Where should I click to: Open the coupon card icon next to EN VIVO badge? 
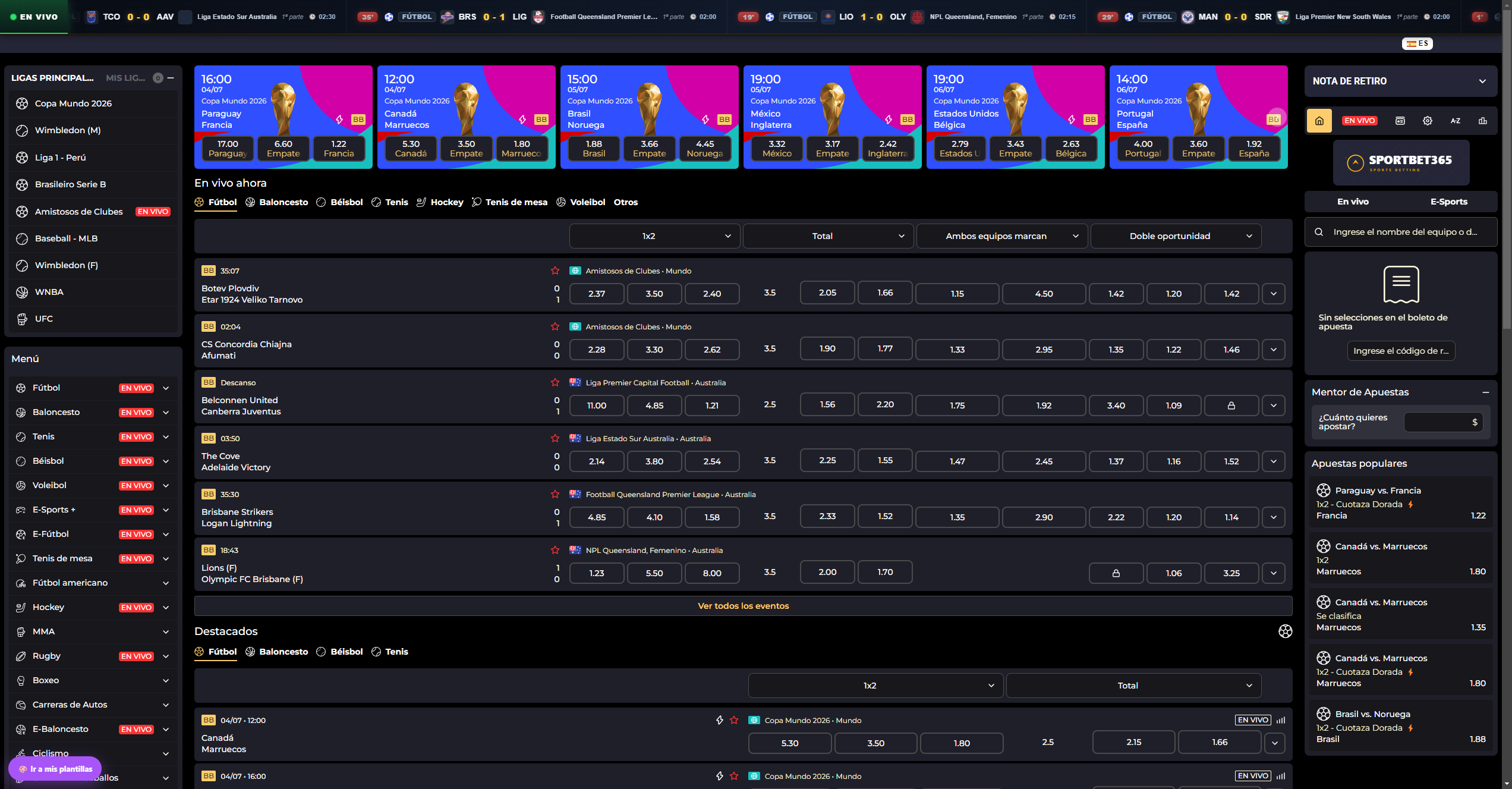(x=1400, y=121)
